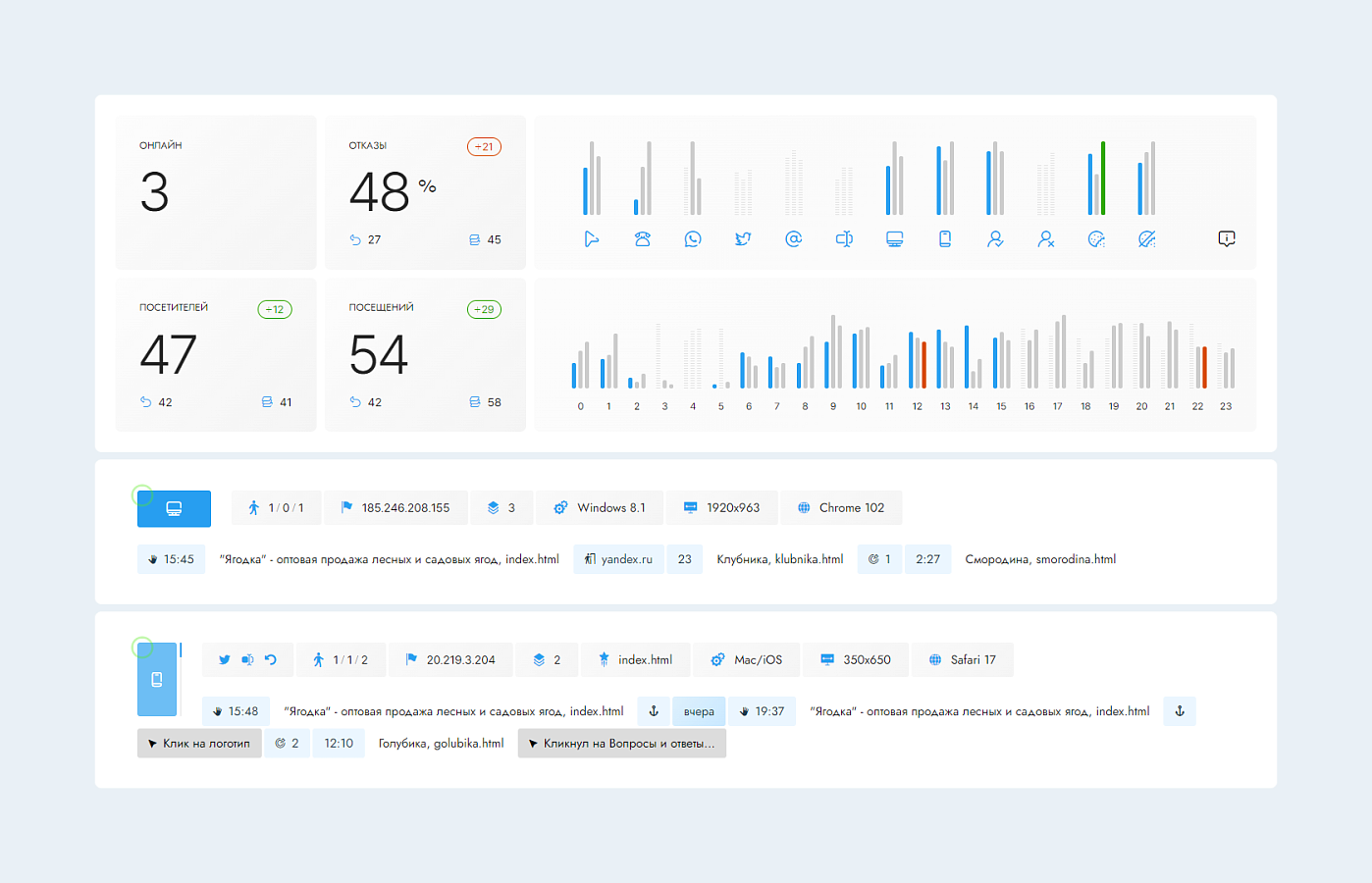Click the 1920x963 resolution chip
This screenshot has height=883, width=1372.
[x=721, y=508]
